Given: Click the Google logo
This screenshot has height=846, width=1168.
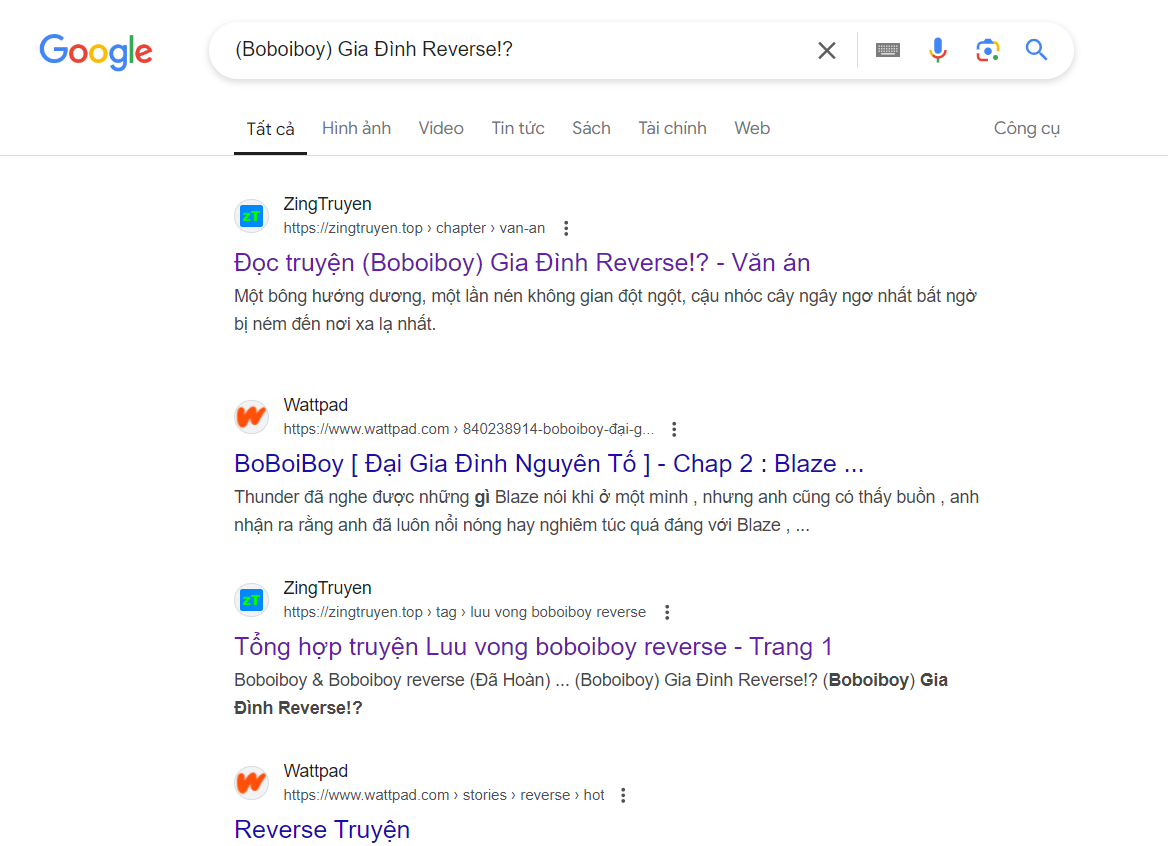Looking at the screenshot, I should [x=96, y=51].
